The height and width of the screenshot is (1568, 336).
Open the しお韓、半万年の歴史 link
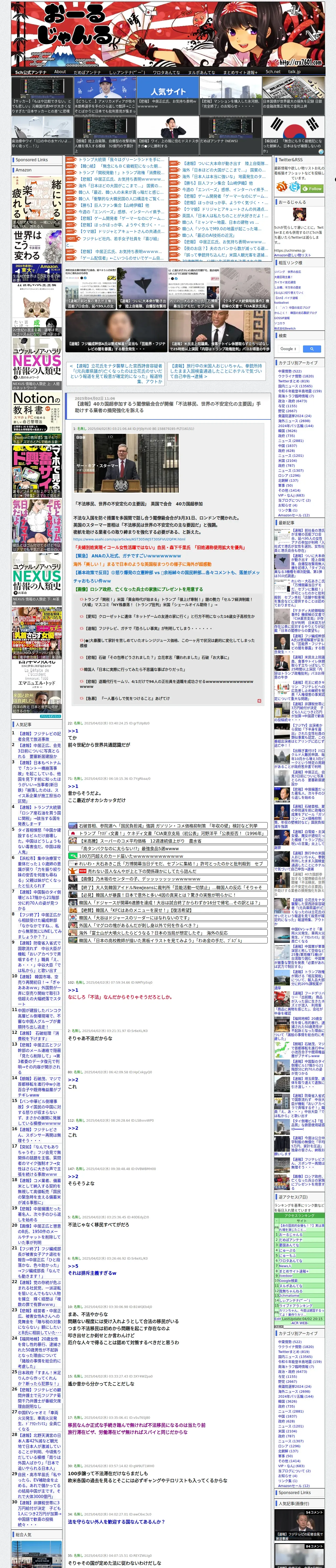click(288, 287)
